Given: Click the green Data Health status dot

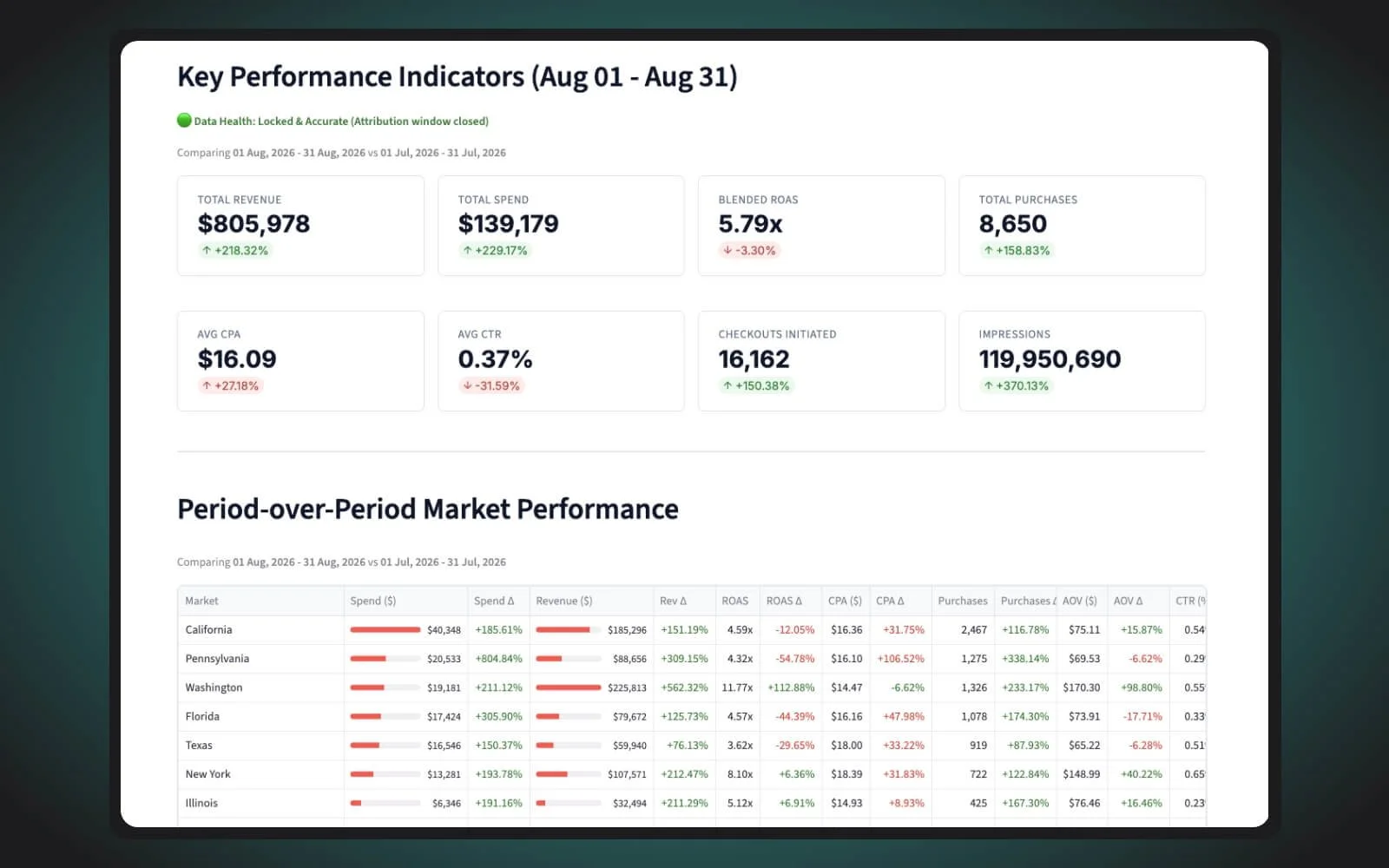Looking at the screenshot, I should (184, 121).
